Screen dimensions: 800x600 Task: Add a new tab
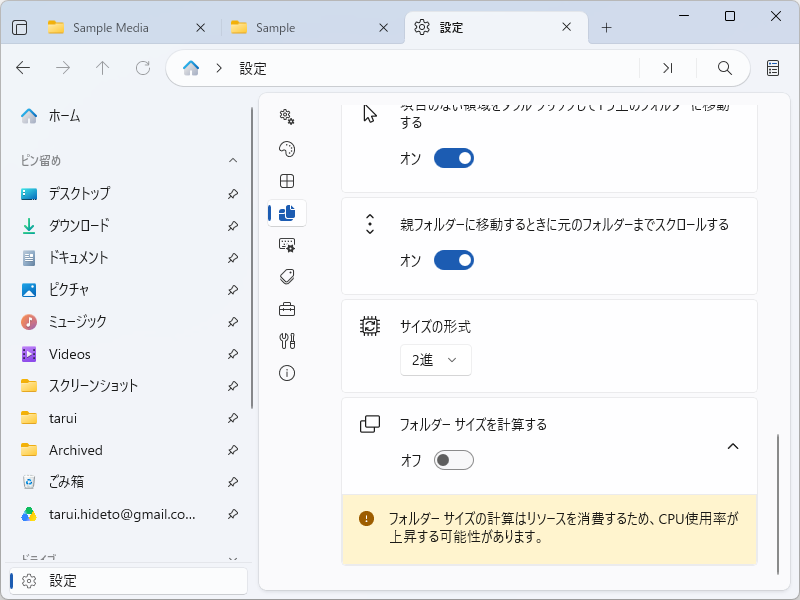pos(606,28)
